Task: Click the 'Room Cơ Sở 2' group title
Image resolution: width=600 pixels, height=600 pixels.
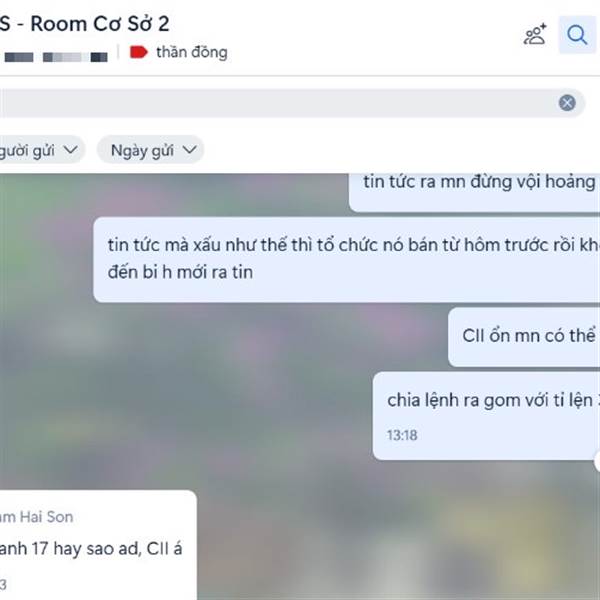Action: point(99,24)
